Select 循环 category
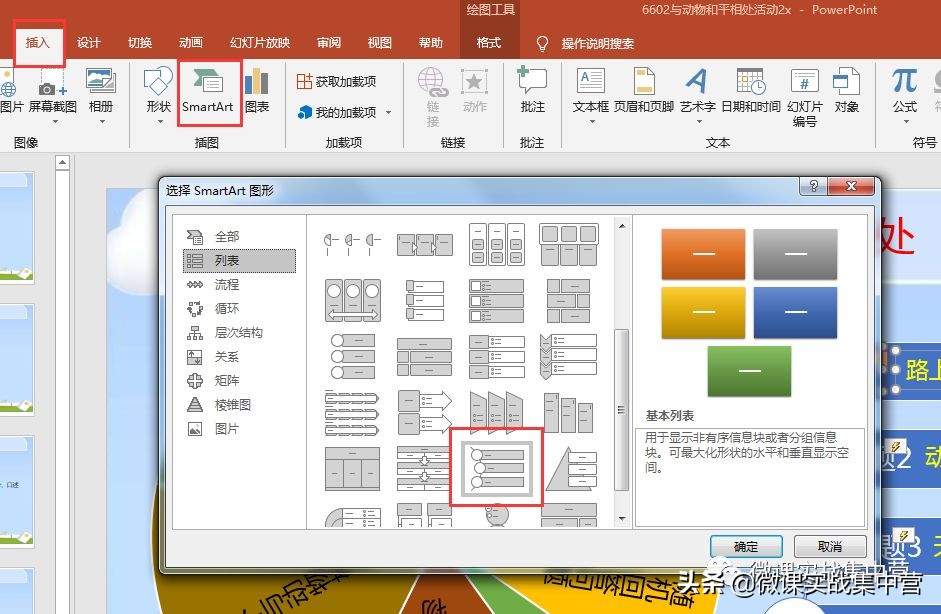 (x=239, y=309)
